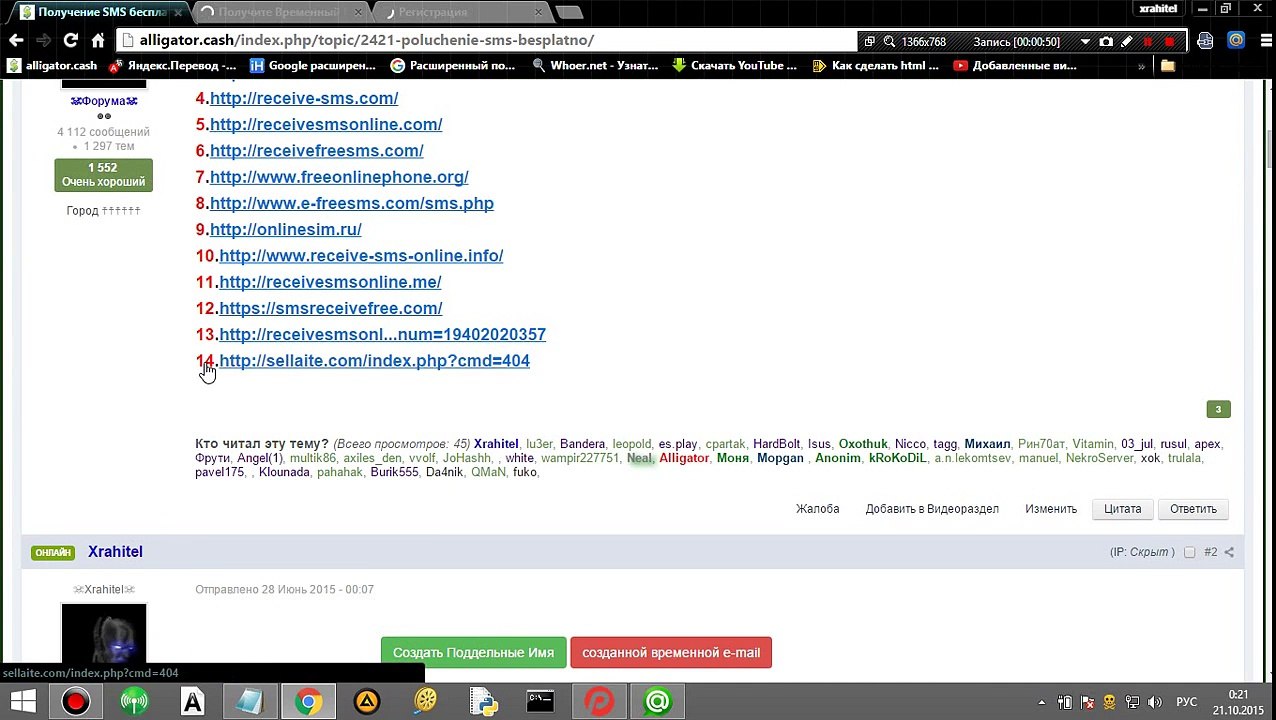Screen dimensions: 1276x720
Task: Open the Windows Start button
Action: [x=22, y=702]
